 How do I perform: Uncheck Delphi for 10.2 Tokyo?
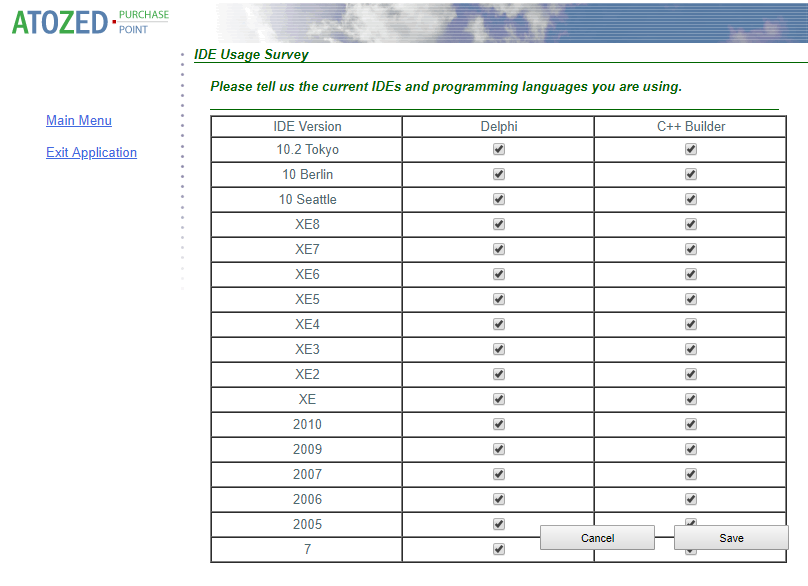point(497,149)
